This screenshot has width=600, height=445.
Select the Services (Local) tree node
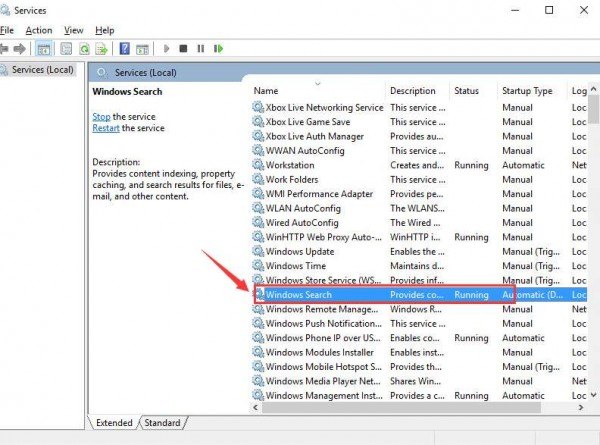38,70
